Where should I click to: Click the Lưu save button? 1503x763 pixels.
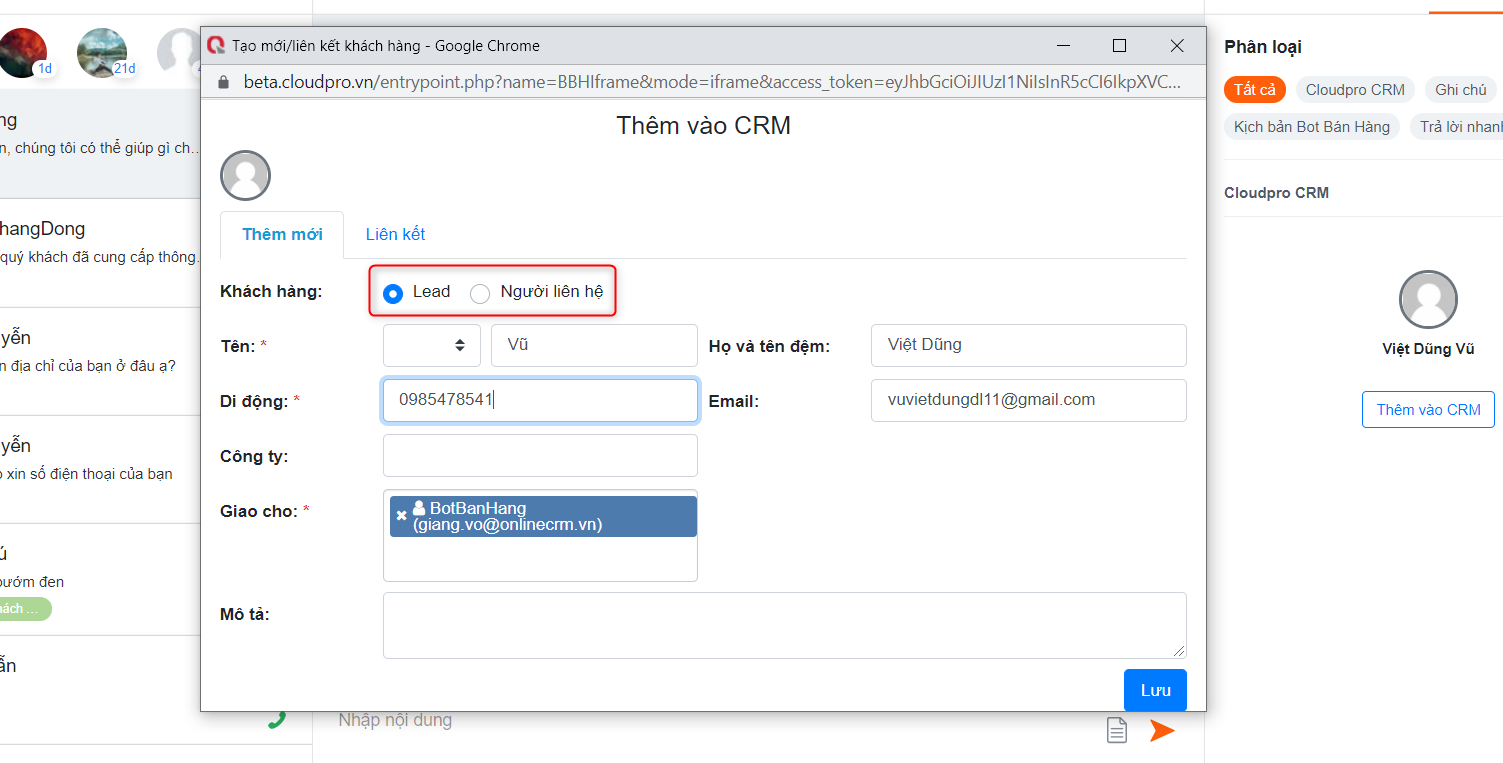(1155, 690)
